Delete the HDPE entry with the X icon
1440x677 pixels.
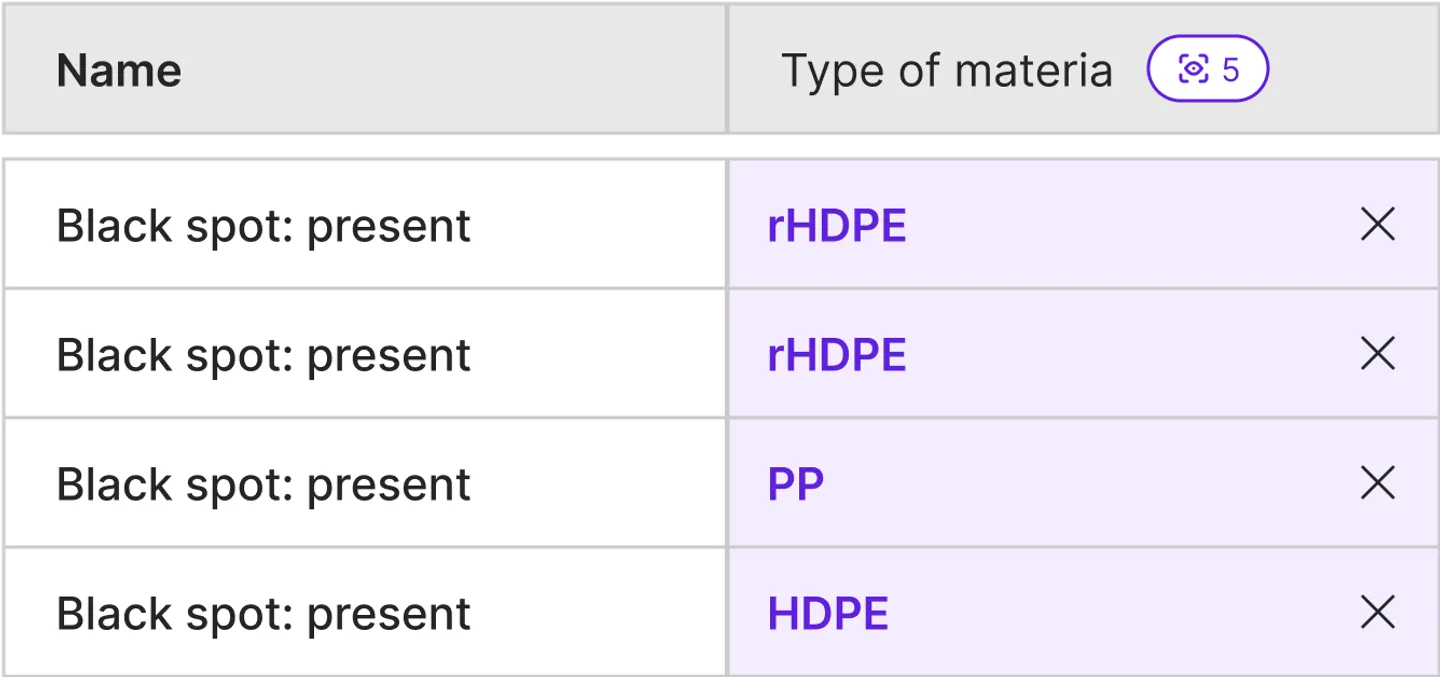[1378, 612]
